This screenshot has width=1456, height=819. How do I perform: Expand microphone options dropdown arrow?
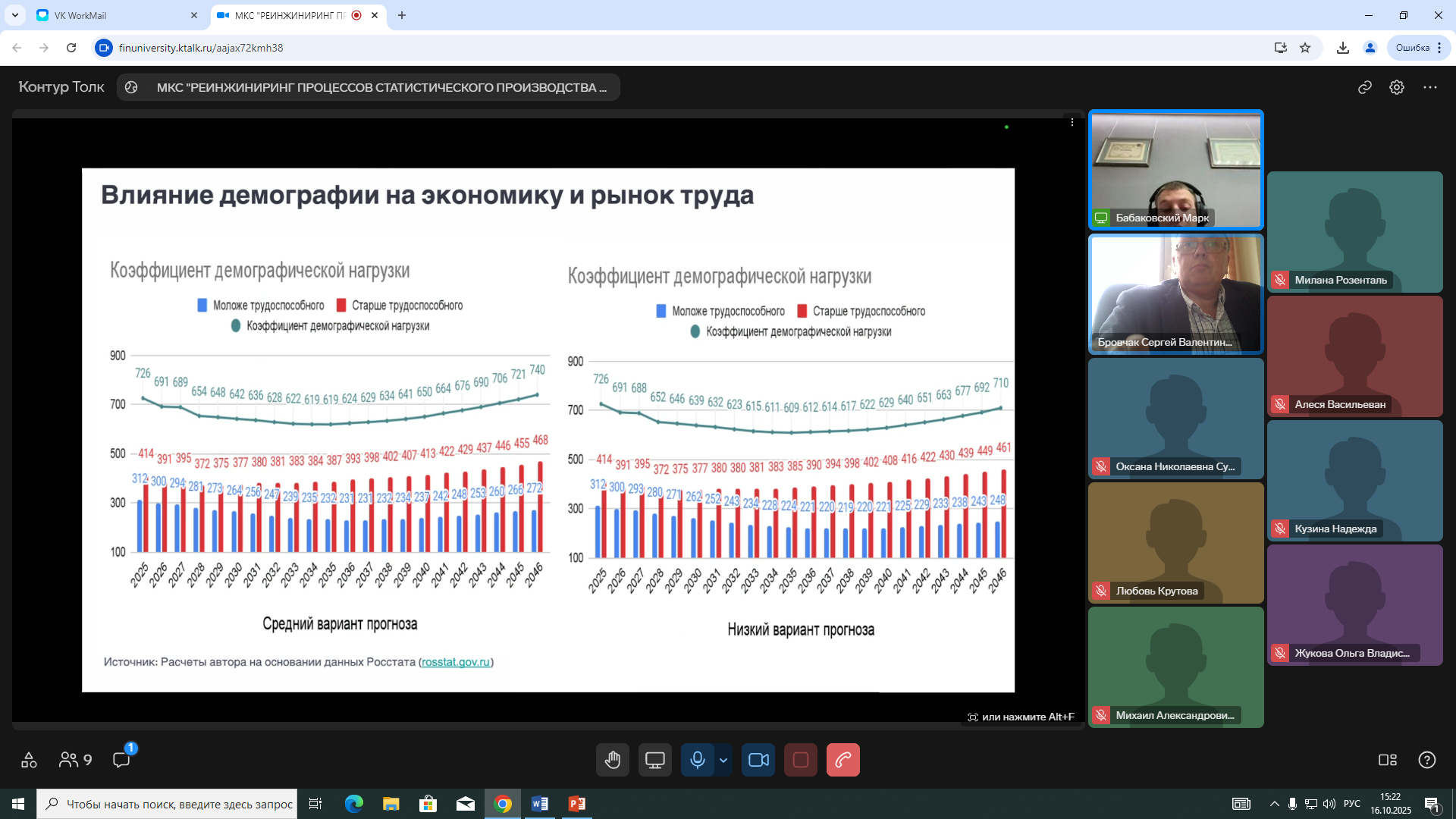pyautogui.click(x=723, y=760)
